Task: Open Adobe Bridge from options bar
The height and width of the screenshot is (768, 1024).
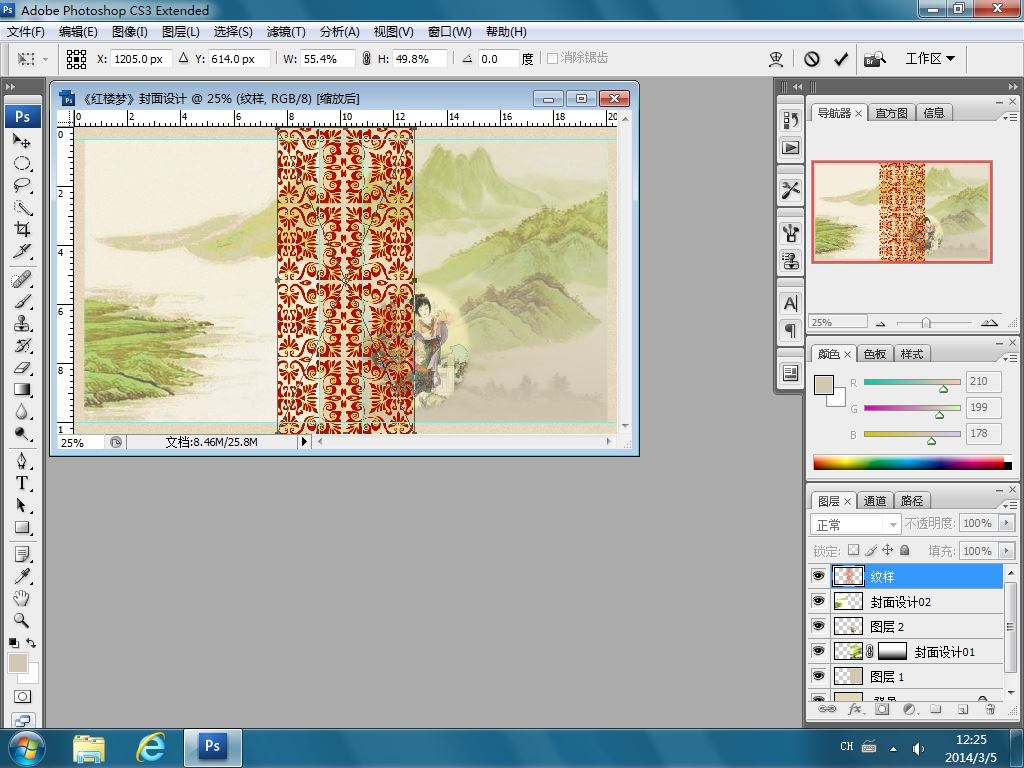Action: coord(874,59)
